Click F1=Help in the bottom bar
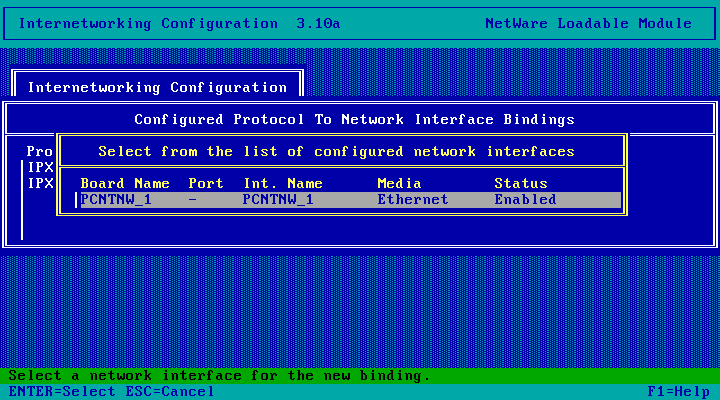The width and height of the screenshot is (720, 400). pos(679,392)
